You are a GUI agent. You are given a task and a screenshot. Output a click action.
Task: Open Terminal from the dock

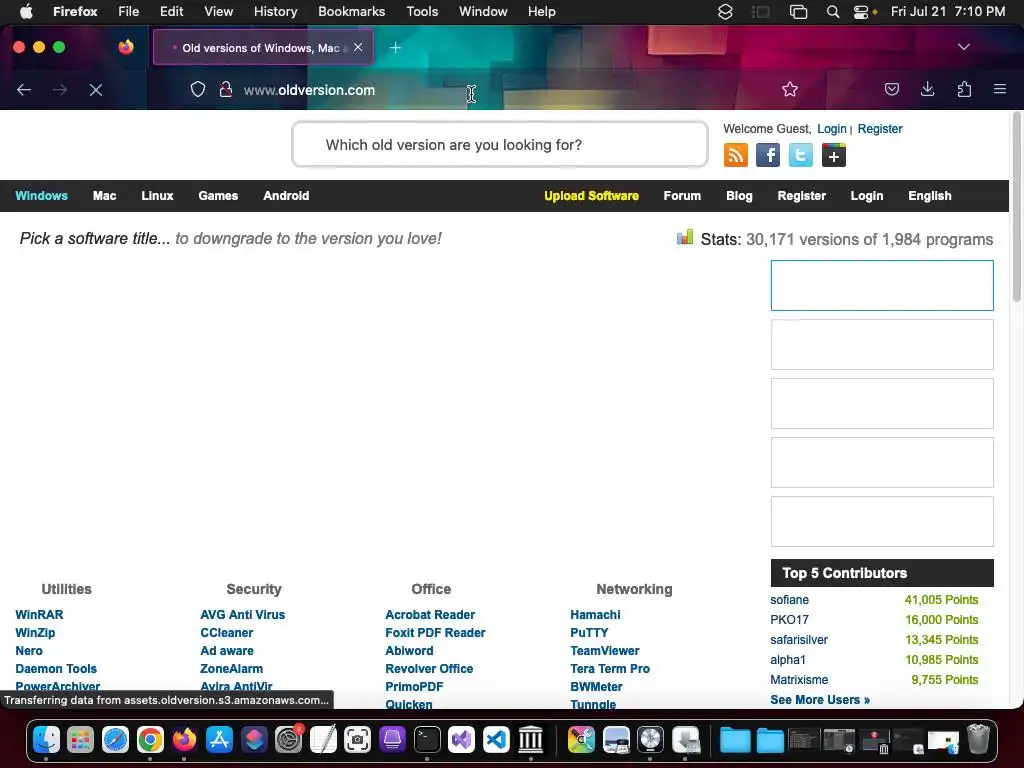427,739
